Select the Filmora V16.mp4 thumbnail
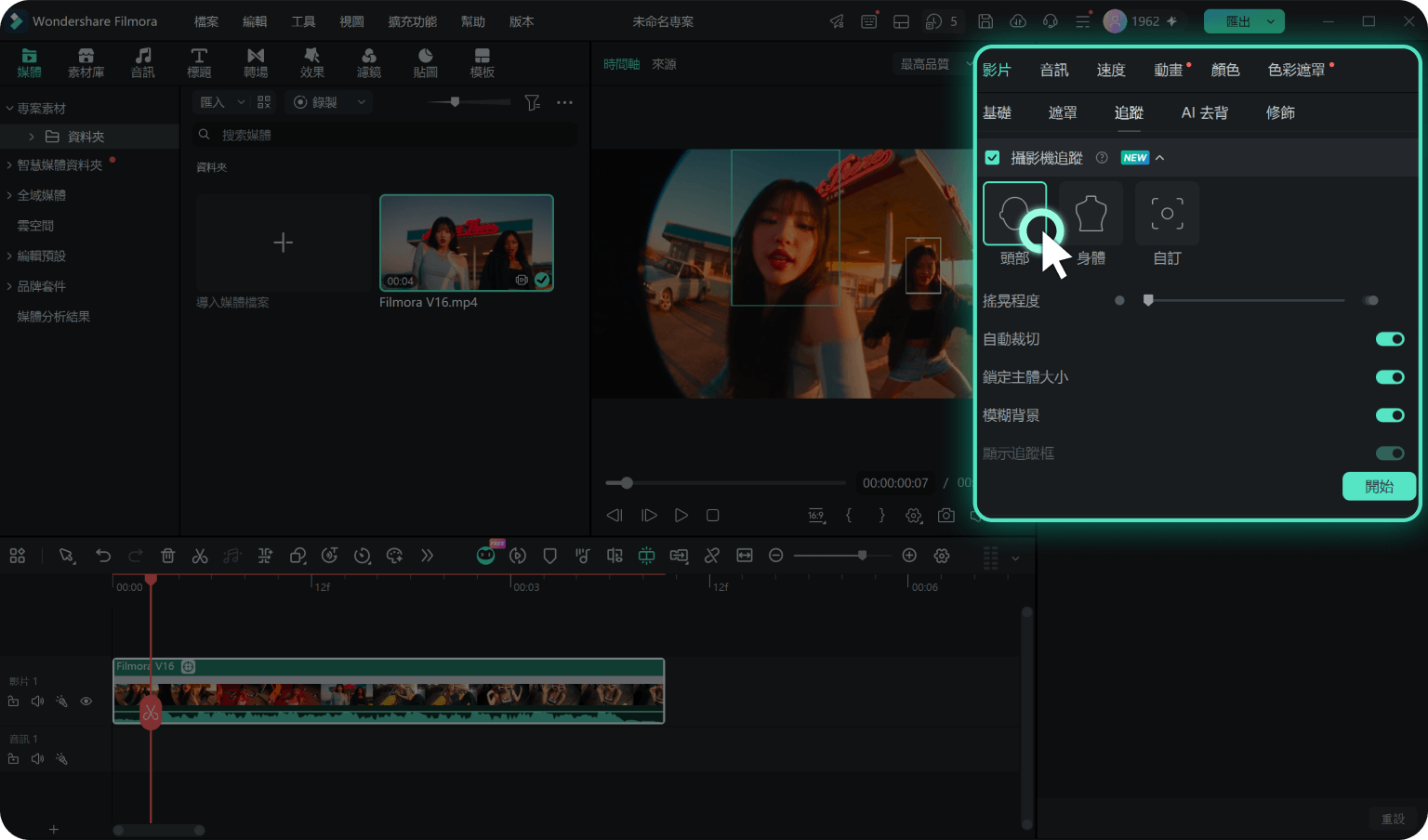1428x840 pixels. [x=467, y=243]
